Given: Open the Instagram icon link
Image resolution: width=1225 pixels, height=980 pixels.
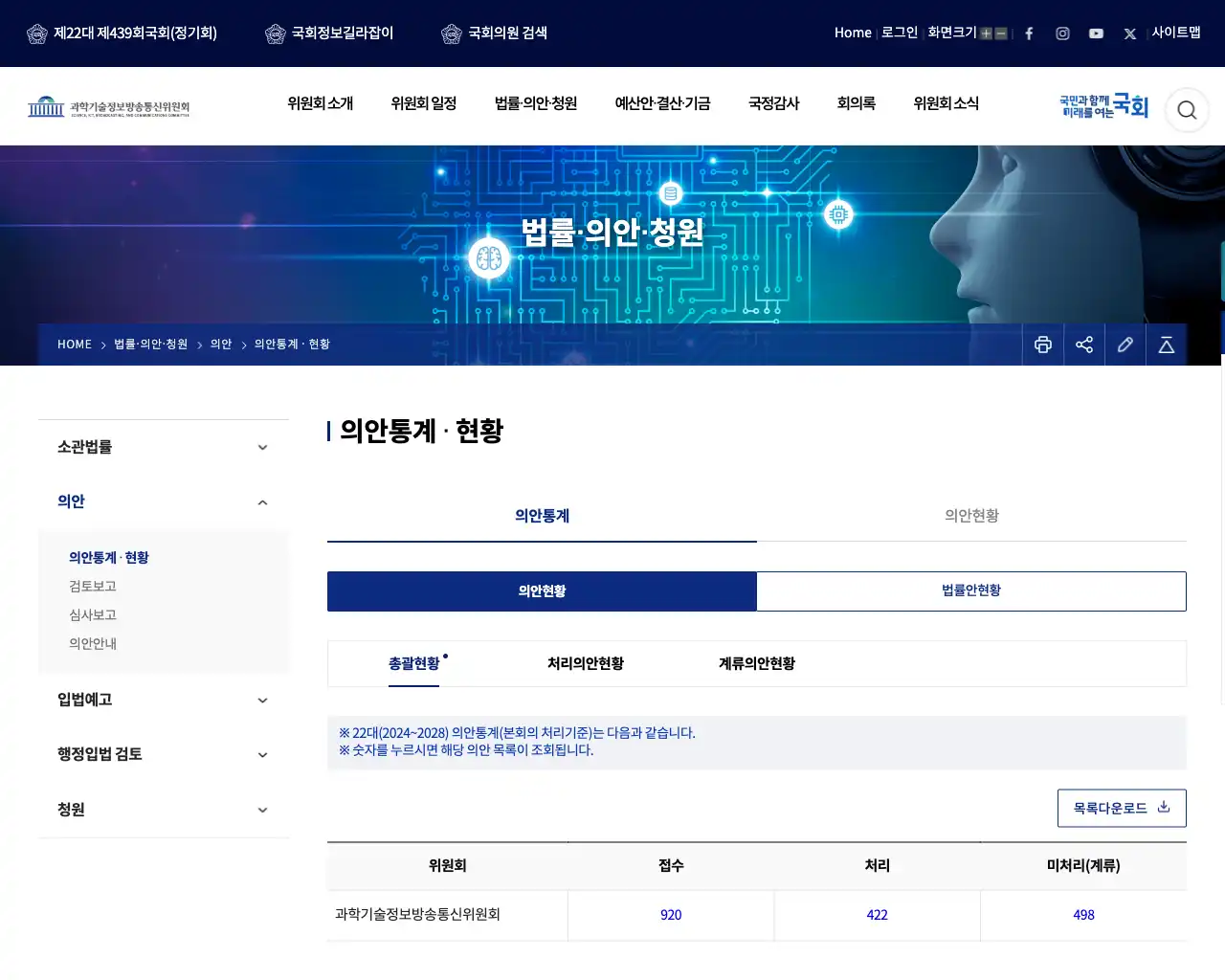Looking at the screenshot, I should point(1062,33).
